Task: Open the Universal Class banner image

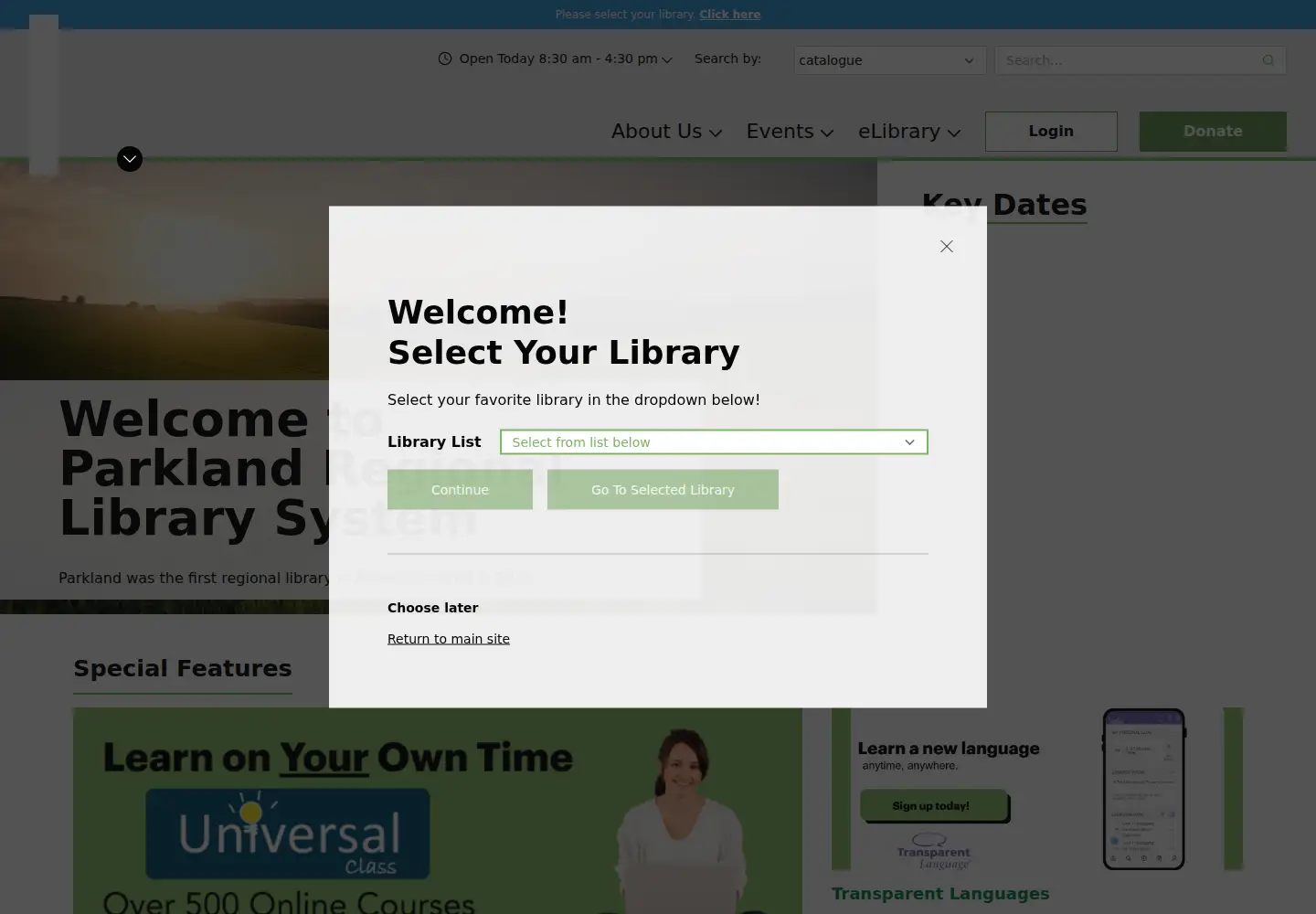Action: tap(438, 811)
